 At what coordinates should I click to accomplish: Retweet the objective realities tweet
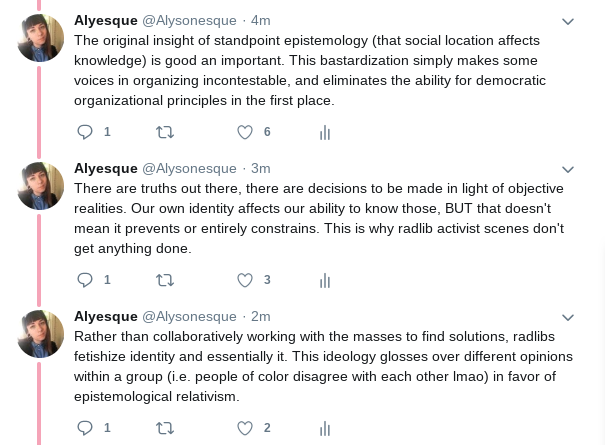coord(165,280)
